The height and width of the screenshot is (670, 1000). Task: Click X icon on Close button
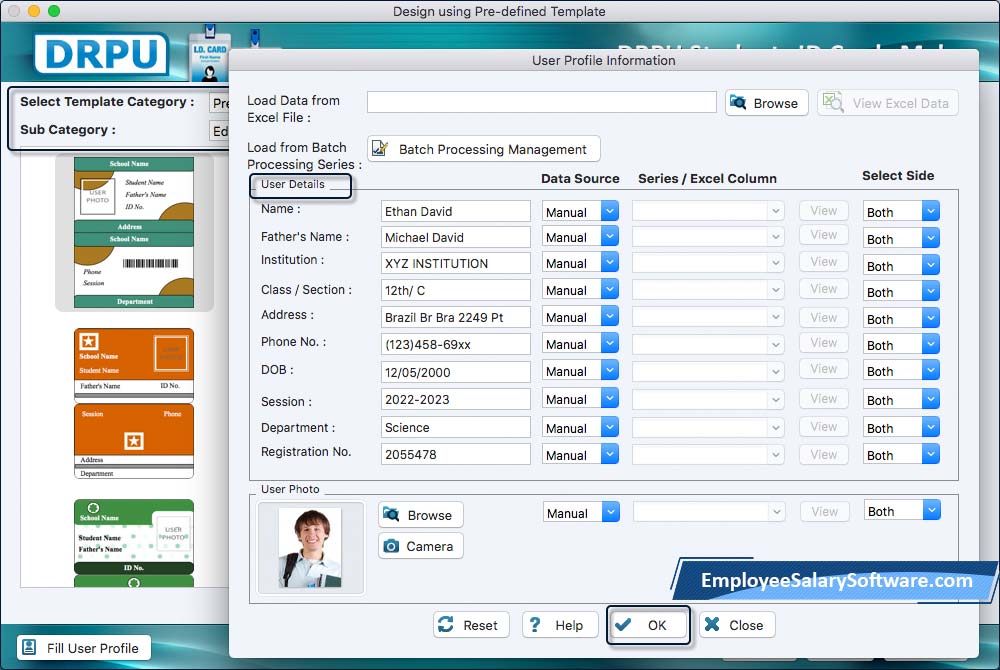712,624
